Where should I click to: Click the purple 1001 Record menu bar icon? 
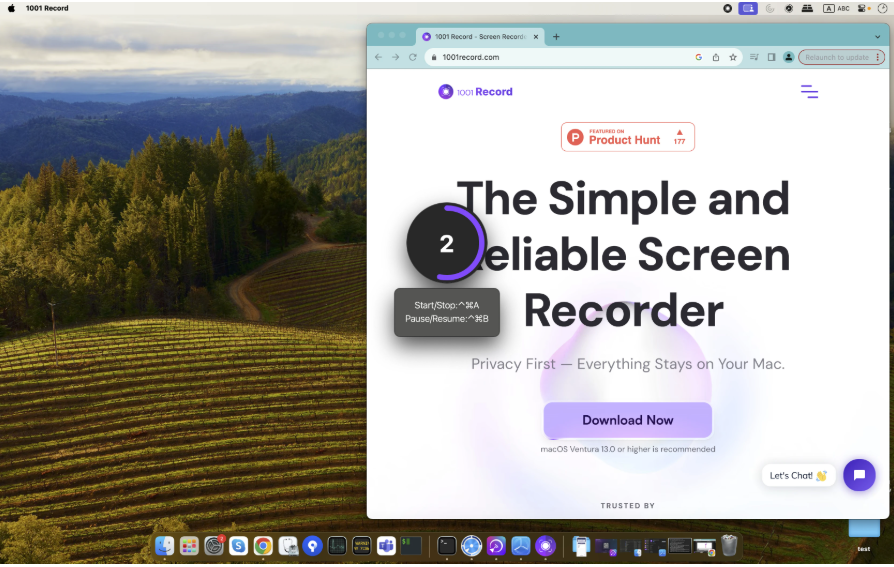coord(748,8)
